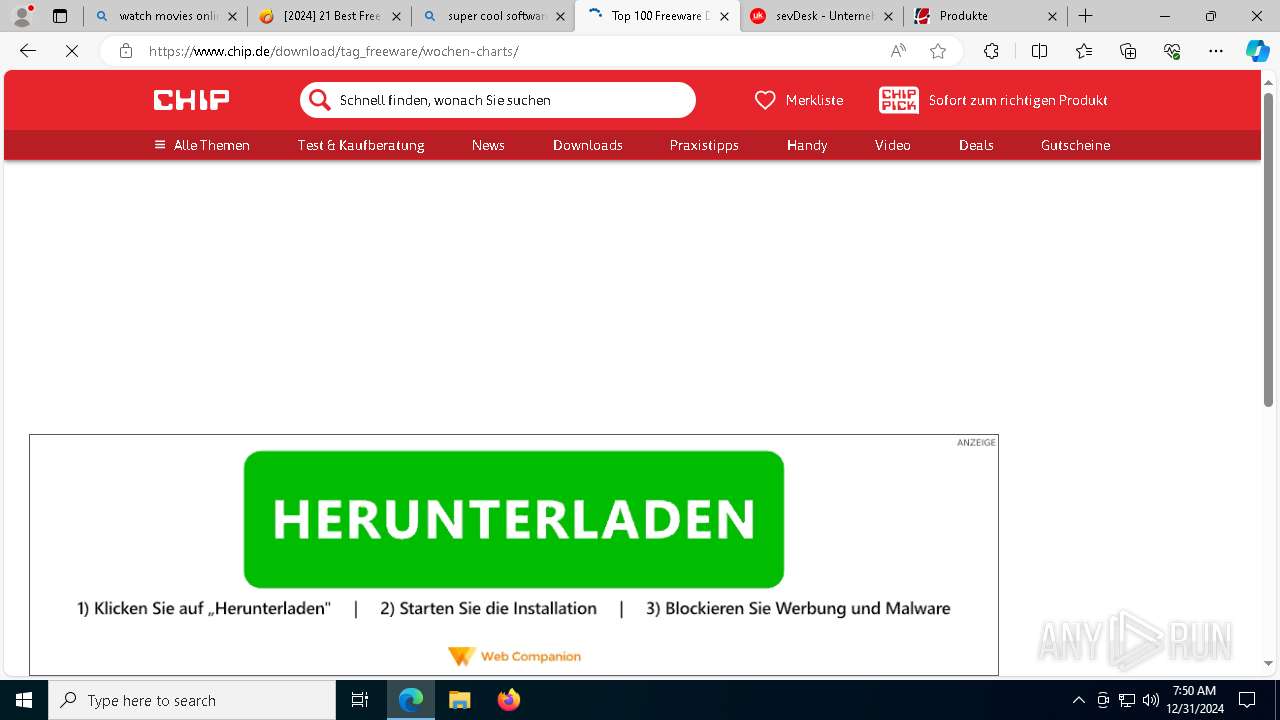Open the Edge profile icon

(22, 16)
